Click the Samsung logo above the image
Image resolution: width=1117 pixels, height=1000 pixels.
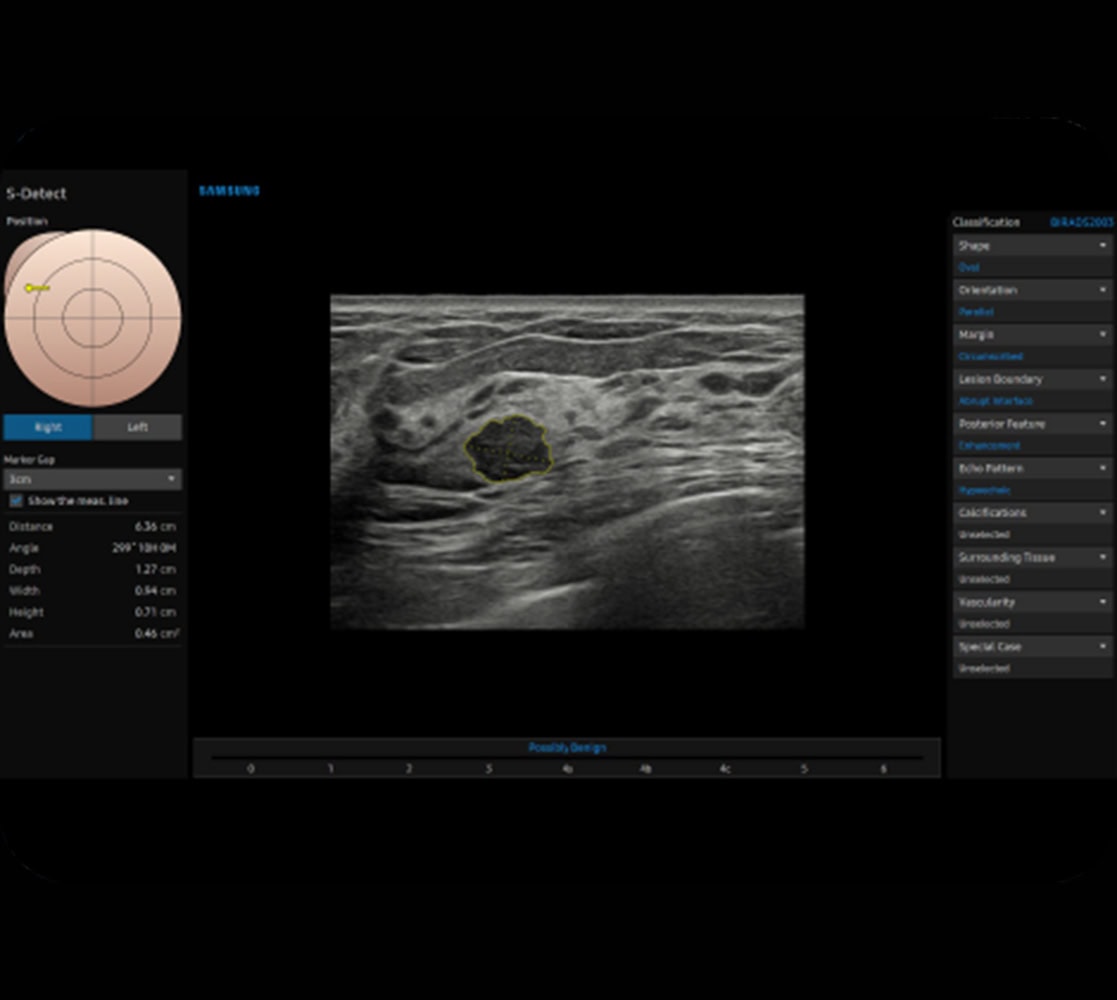(x=229, y=190)
